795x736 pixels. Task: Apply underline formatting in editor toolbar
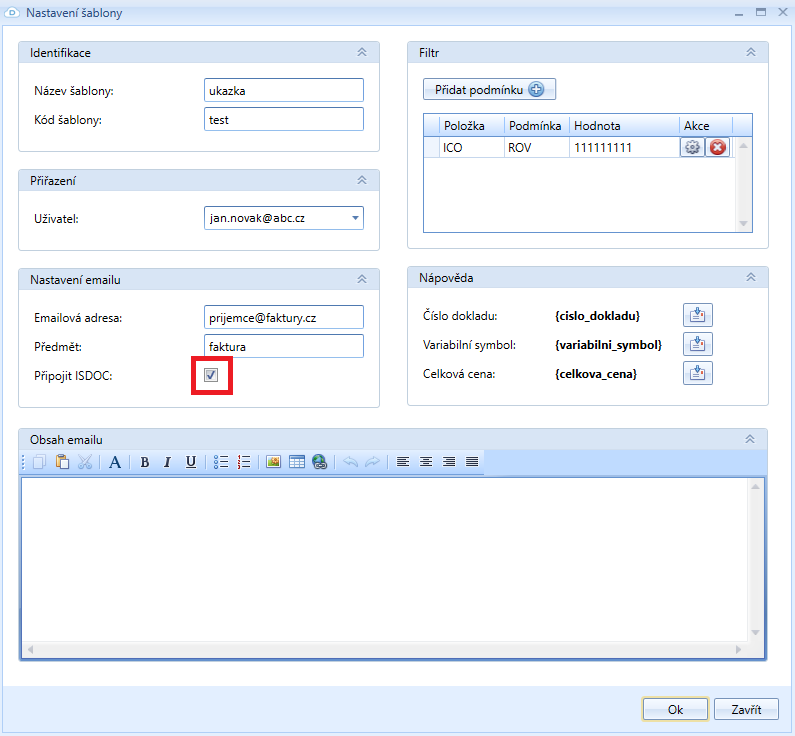(190, 462)
